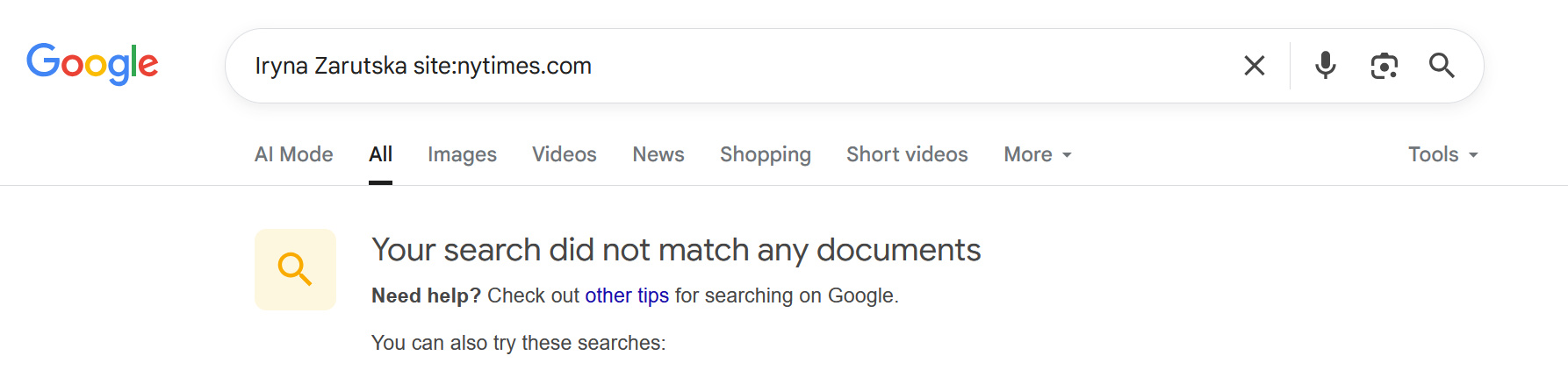Open the Images tab
The image size is (1568, 370).
coord(462,154)
